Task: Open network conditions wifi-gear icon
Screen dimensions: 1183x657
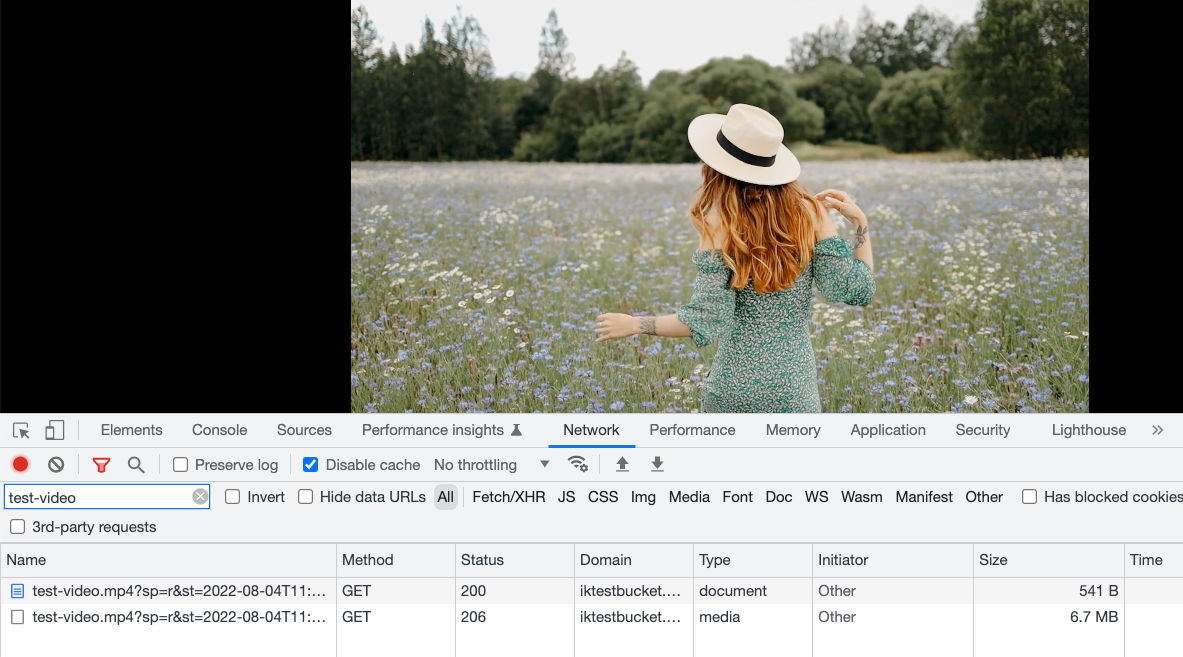Action: [578, 464]
